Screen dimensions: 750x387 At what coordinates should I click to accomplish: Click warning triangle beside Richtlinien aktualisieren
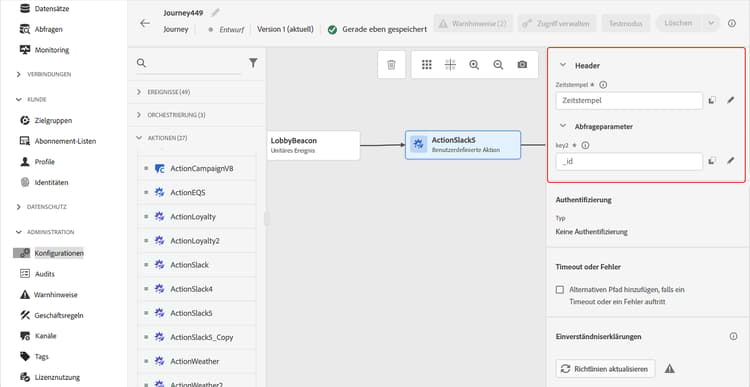pyautogui.click(x=670, y=369)
